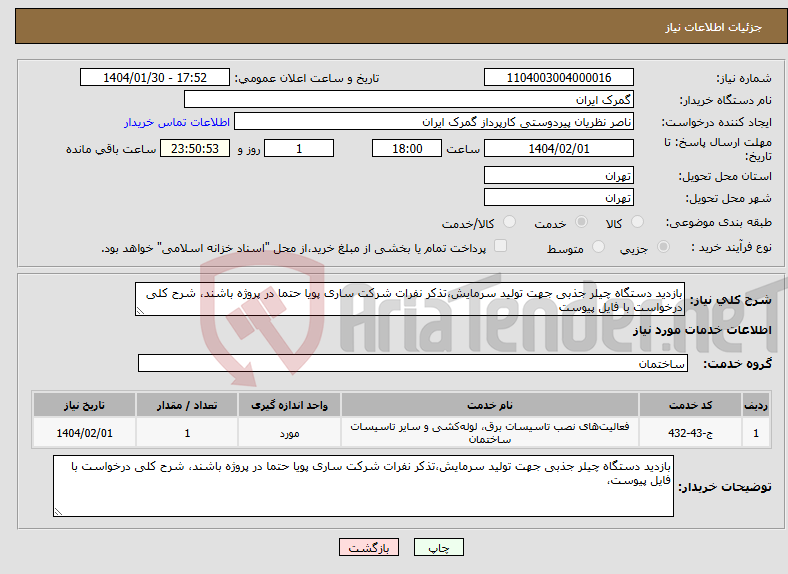Click the شهر محل تحویل تهران field
The width and height of the screenshot is (788, 574).
pos(558,197)
